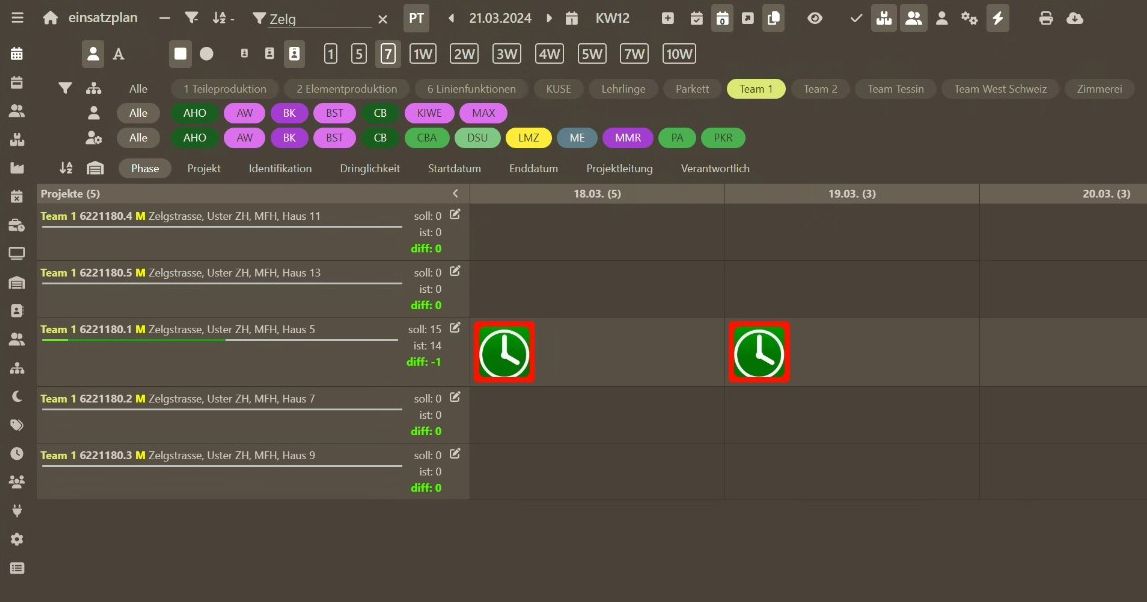Open the calendar week picker icon
The image size is (1147, 602).
pyautogui.click(x=571, y=18)
